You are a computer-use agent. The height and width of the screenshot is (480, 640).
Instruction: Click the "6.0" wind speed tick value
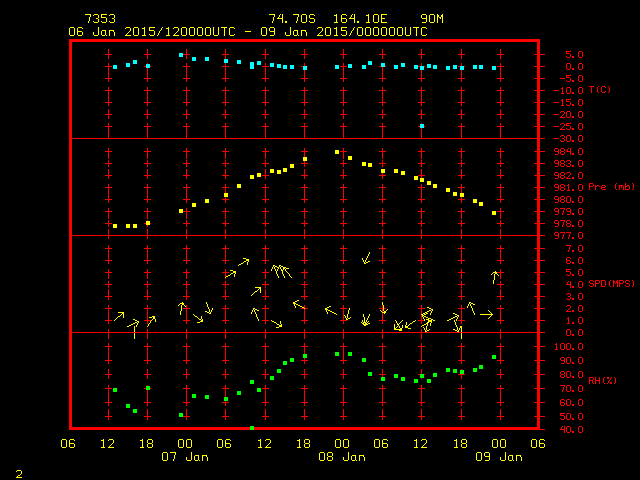tap(574, 260)
